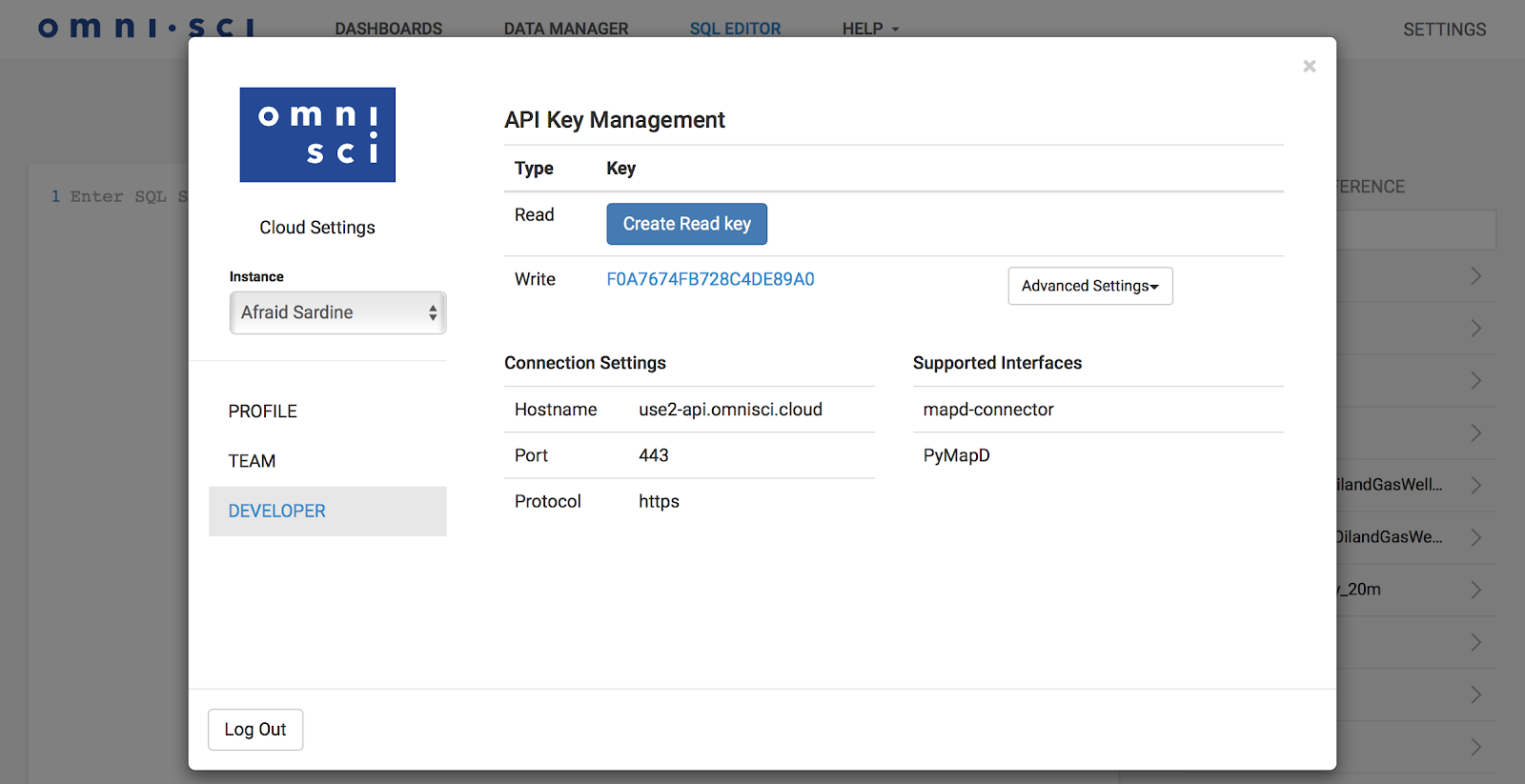Image resolution: width=1525 pixels, height=784 pixels.
Task: Click the PyMapD interface entry
Action: click(956, 455)
